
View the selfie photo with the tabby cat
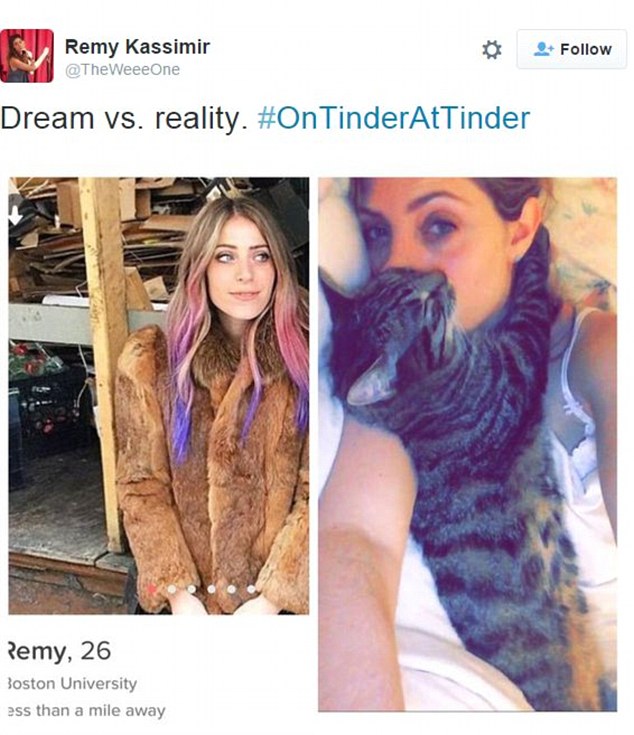tap(468, 444)
